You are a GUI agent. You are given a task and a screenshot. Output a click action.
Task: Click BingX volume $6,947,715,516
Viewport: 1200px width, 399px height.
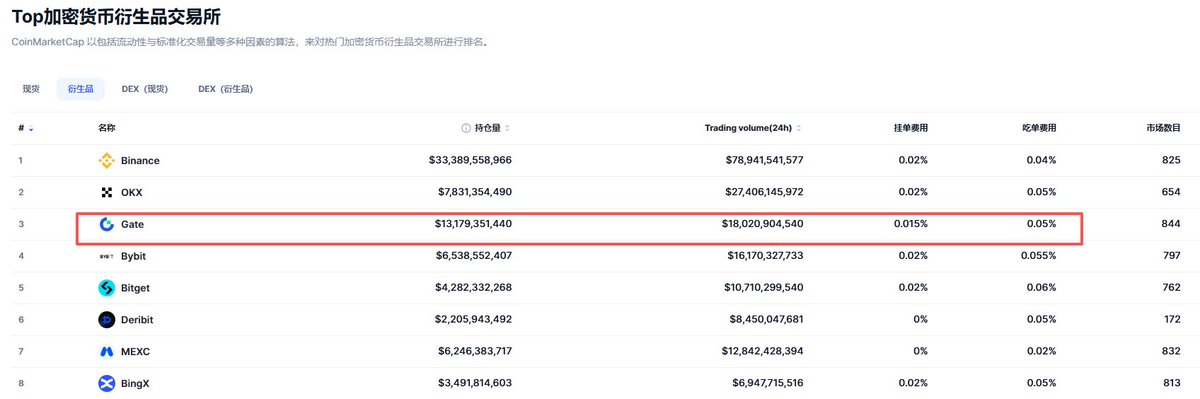pos(767,383)
